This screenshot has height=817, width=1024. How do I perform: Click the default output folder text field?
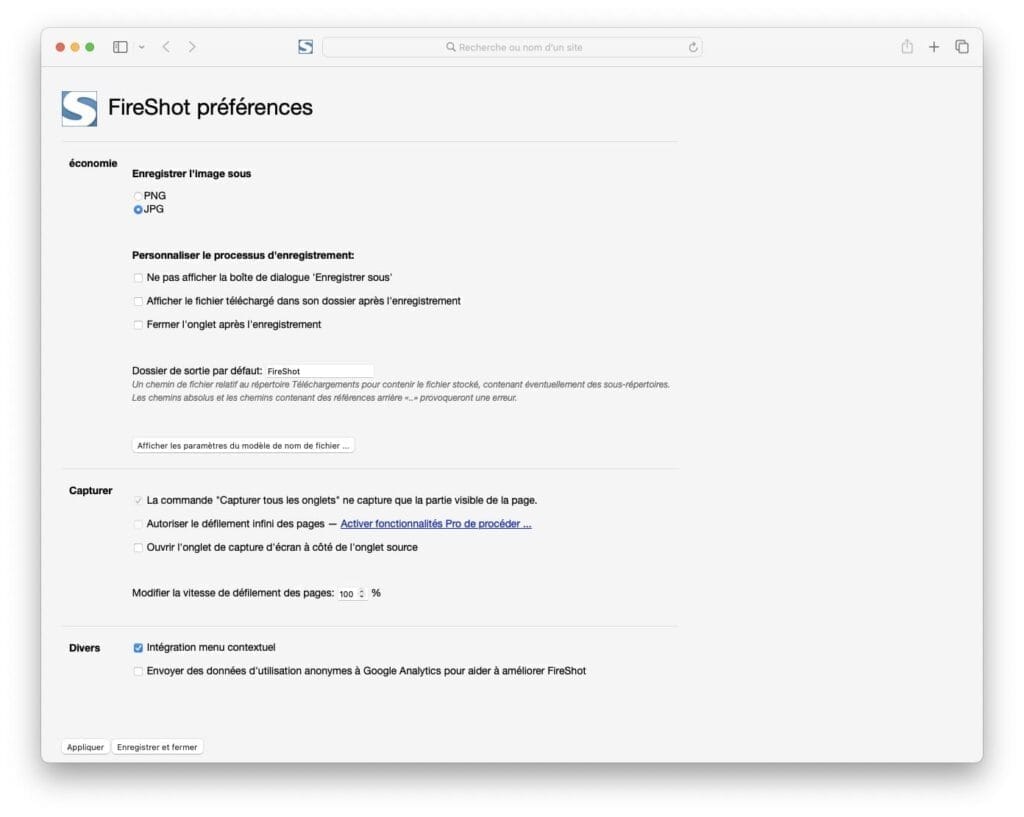(320, 370)
